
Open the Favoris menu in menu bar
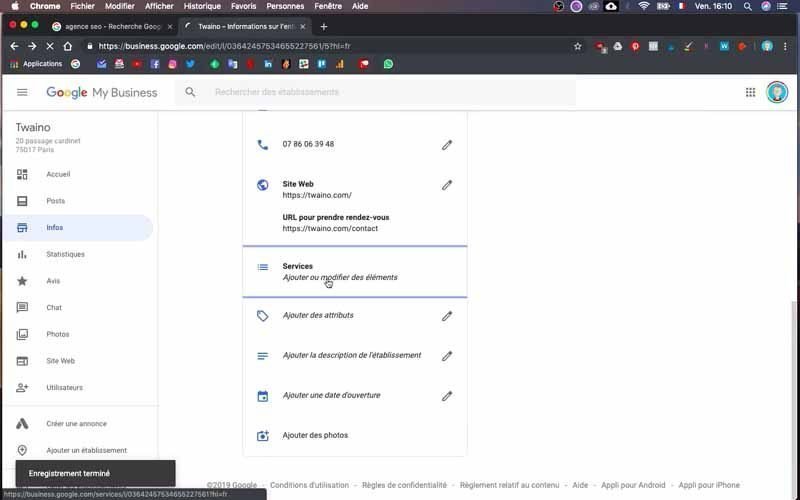point(243,6)
